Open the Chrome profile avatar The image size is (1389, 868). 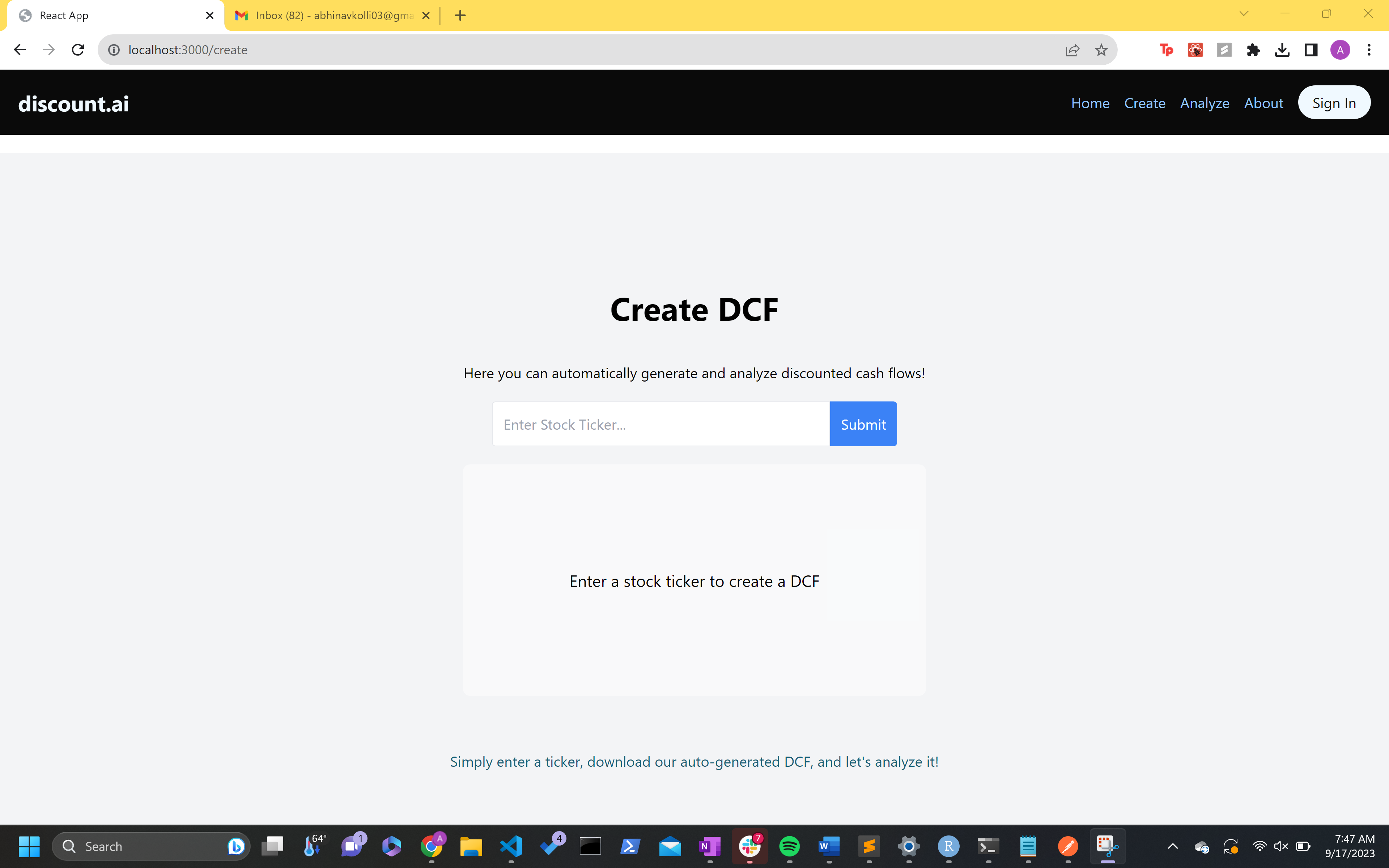tap(1340, 50)
